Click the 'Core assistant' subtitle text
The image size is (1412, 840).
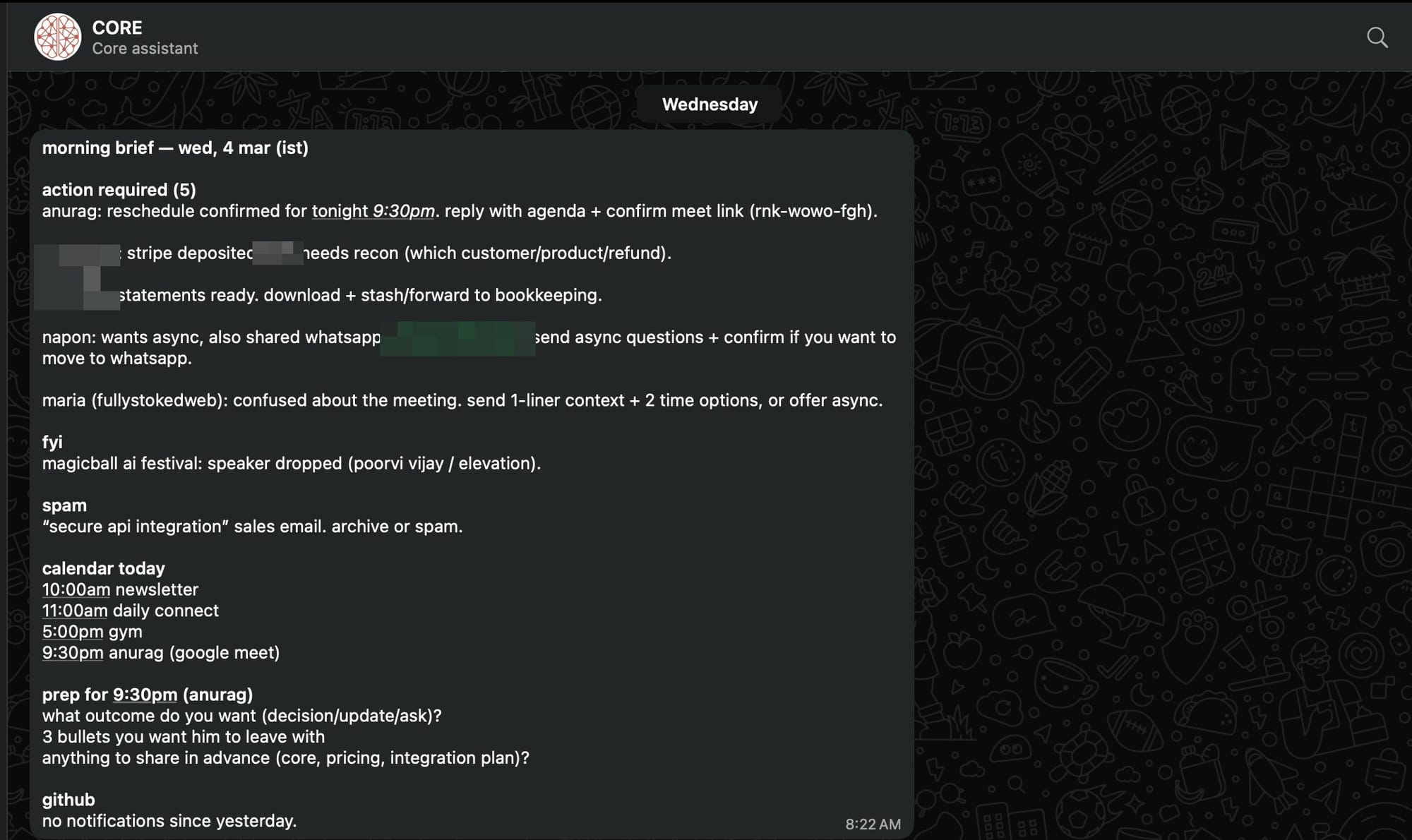pyautogui.click(x=145, y=49)
